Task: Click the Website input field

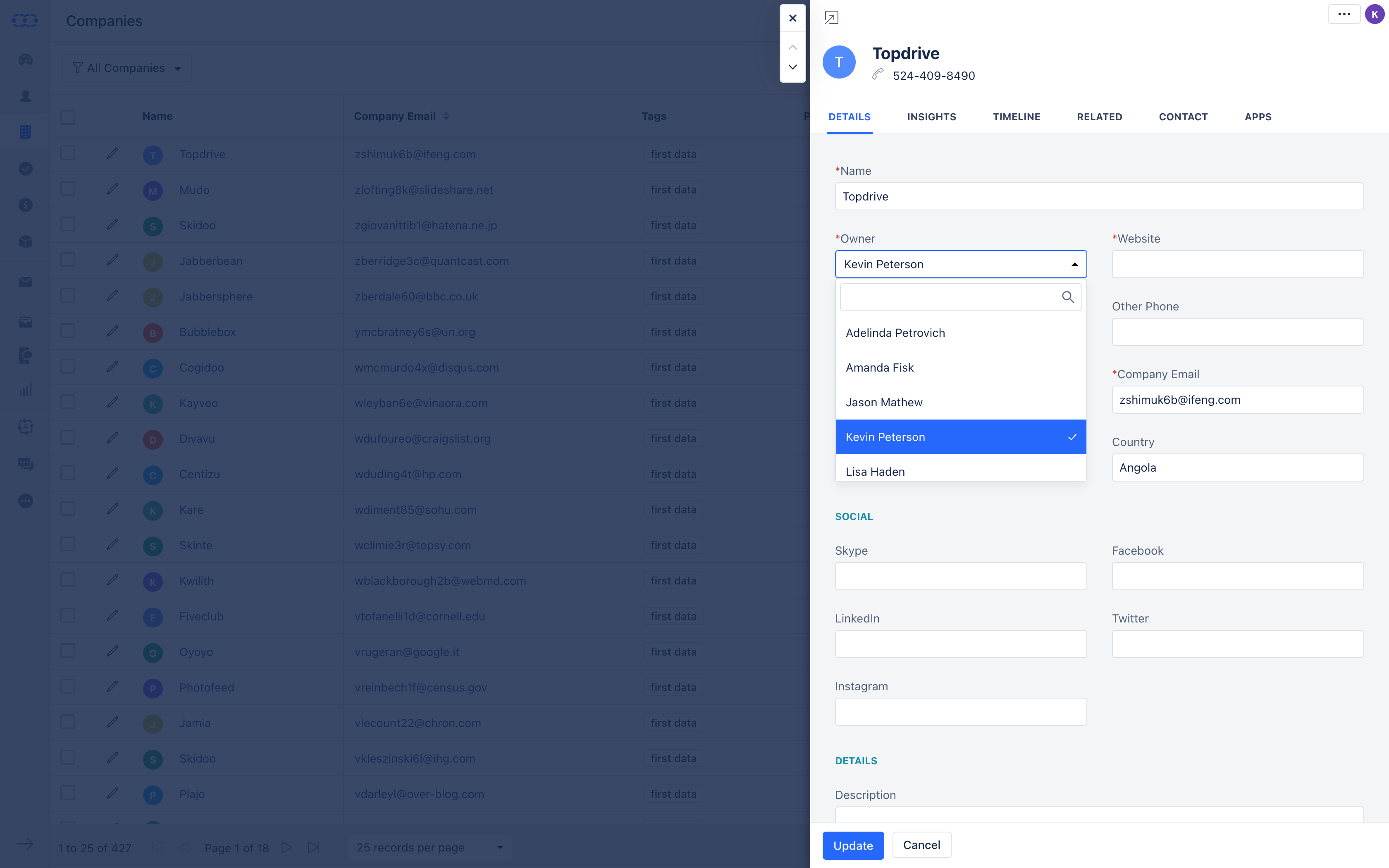Action: pyautogui.click(x=1237, y=264)
